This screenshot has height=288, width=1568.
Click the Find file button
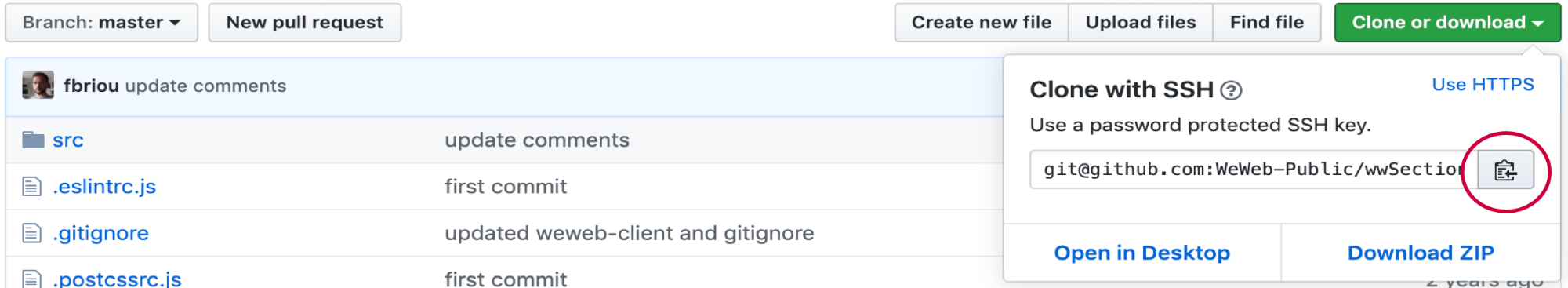pyautogui.click(x=1267, y=23)
